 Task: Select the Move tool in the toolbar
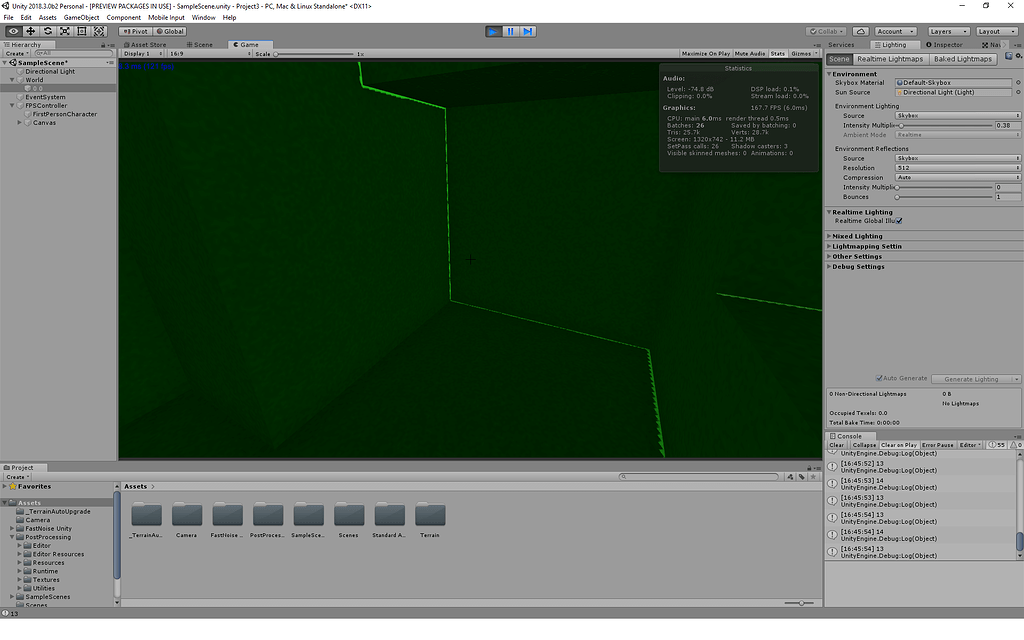(31, 31)
